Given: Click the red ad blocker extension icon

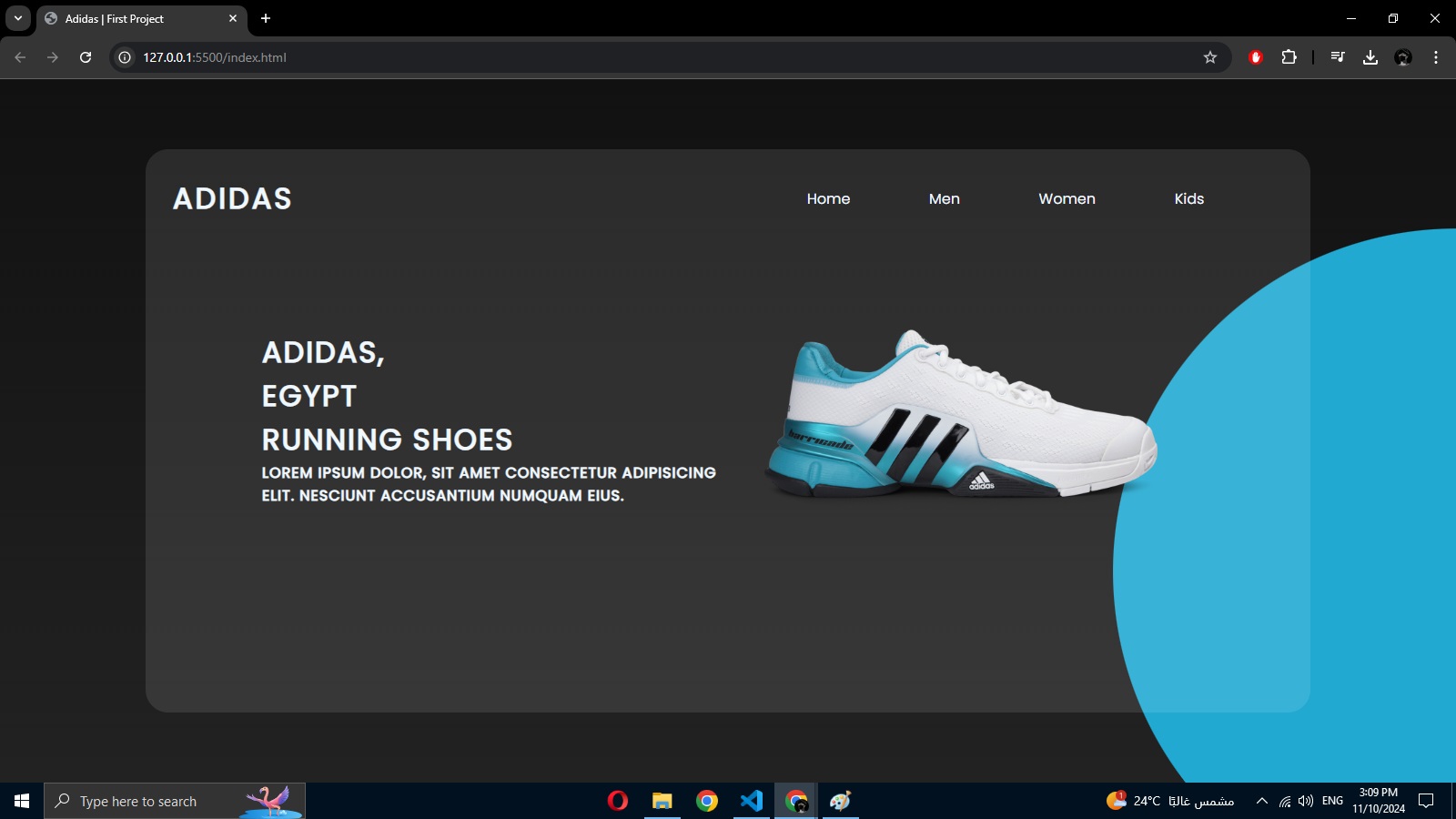Looking at the screenshot, I should point(1256,57).
